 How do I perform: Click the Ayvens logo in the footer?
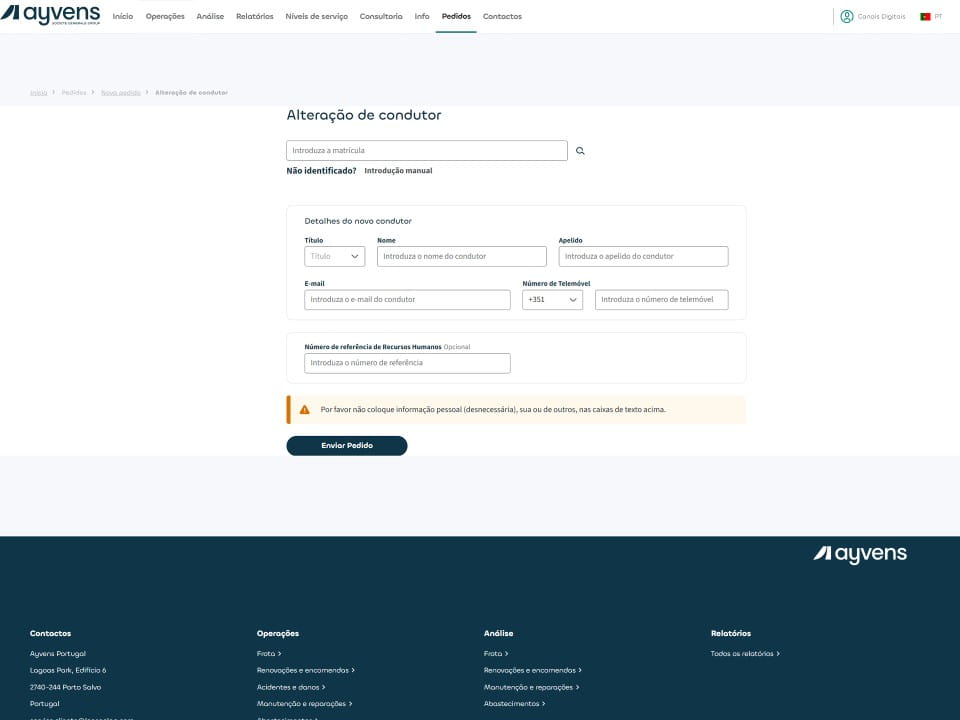coord(860,554)
